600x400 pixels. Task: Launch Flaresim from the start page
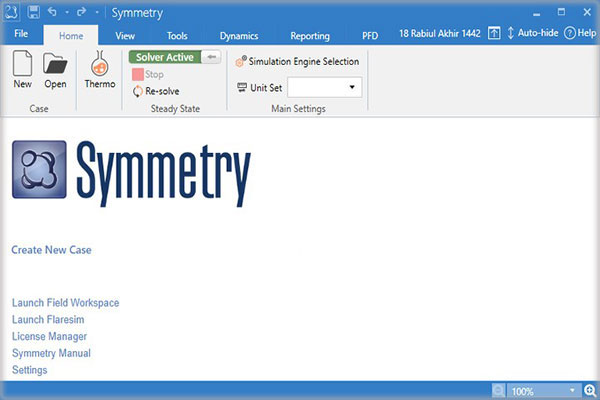(48, 320)
